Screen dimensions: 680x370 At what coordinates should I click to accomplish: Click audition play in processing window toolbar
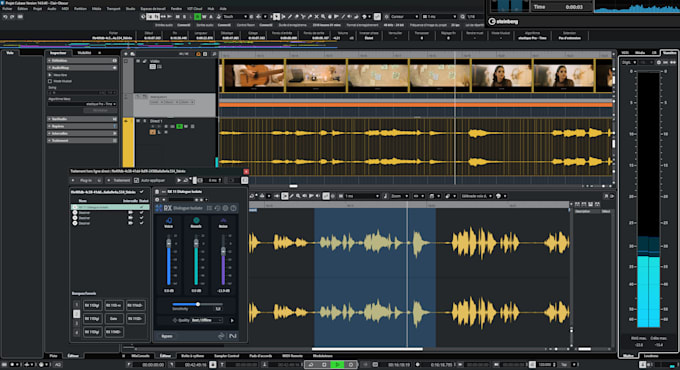pos(179,180)
